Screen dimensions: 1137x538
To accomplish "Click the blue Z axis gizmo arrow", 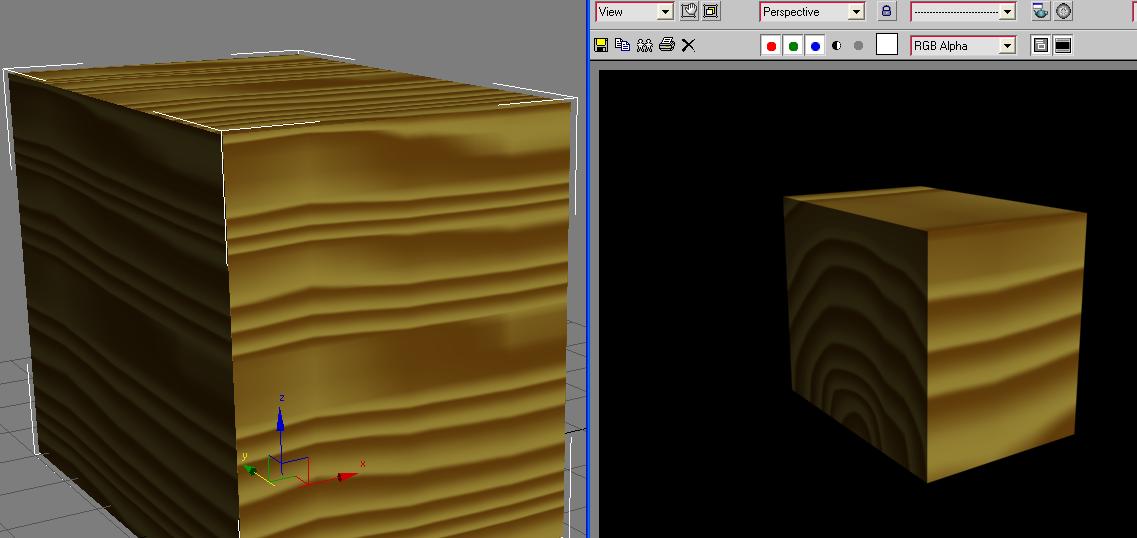I will (x=281, y=419).
